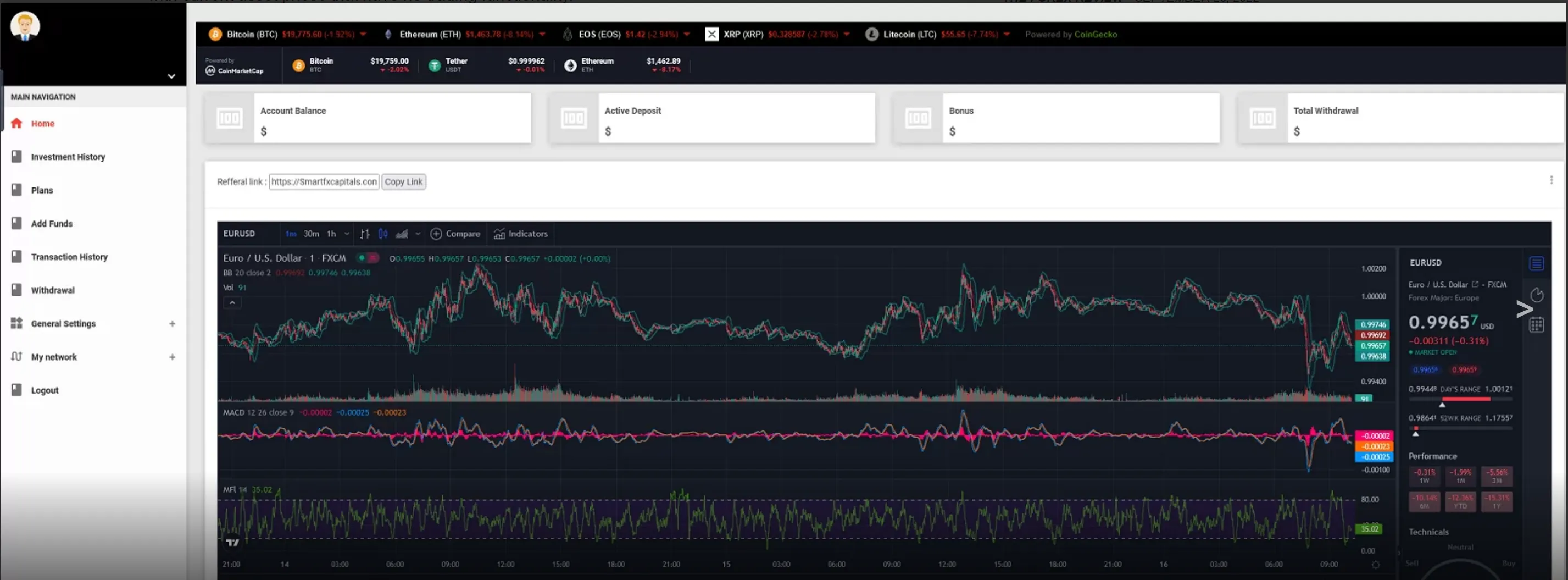Switch chart to 30m interval
Image resolution: width=1568 pixels, height=580 pixels.
[311, 234]
